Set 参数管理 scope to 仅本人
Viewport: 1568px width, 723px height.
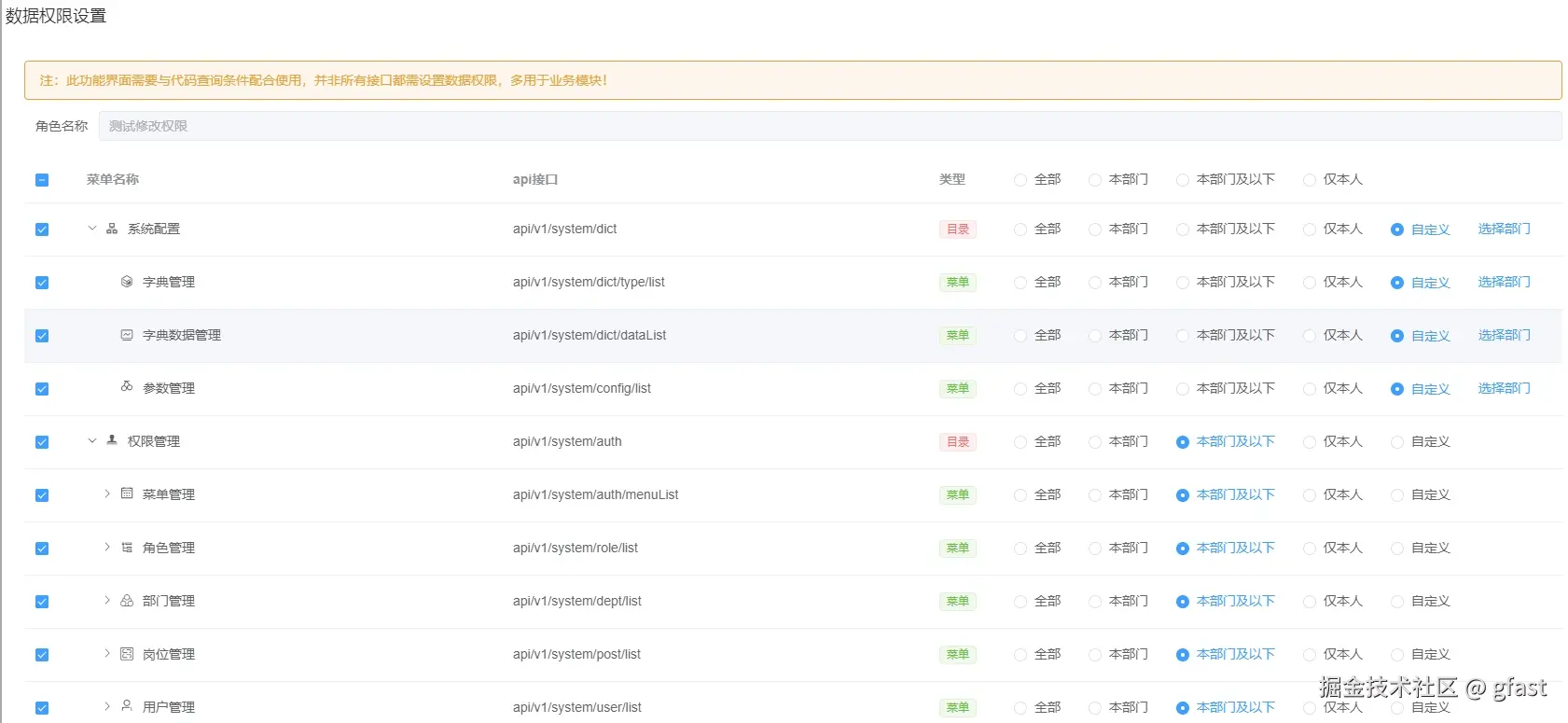pos(1310,389)
